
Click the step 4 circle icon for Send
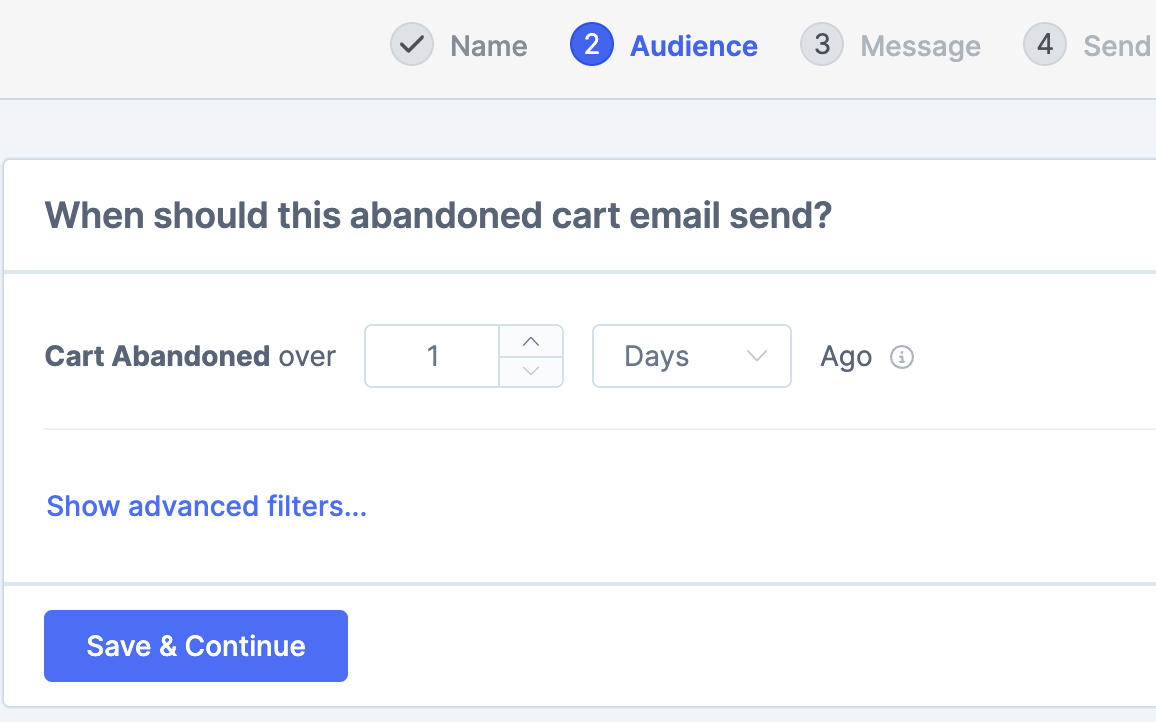point(1044,45)
